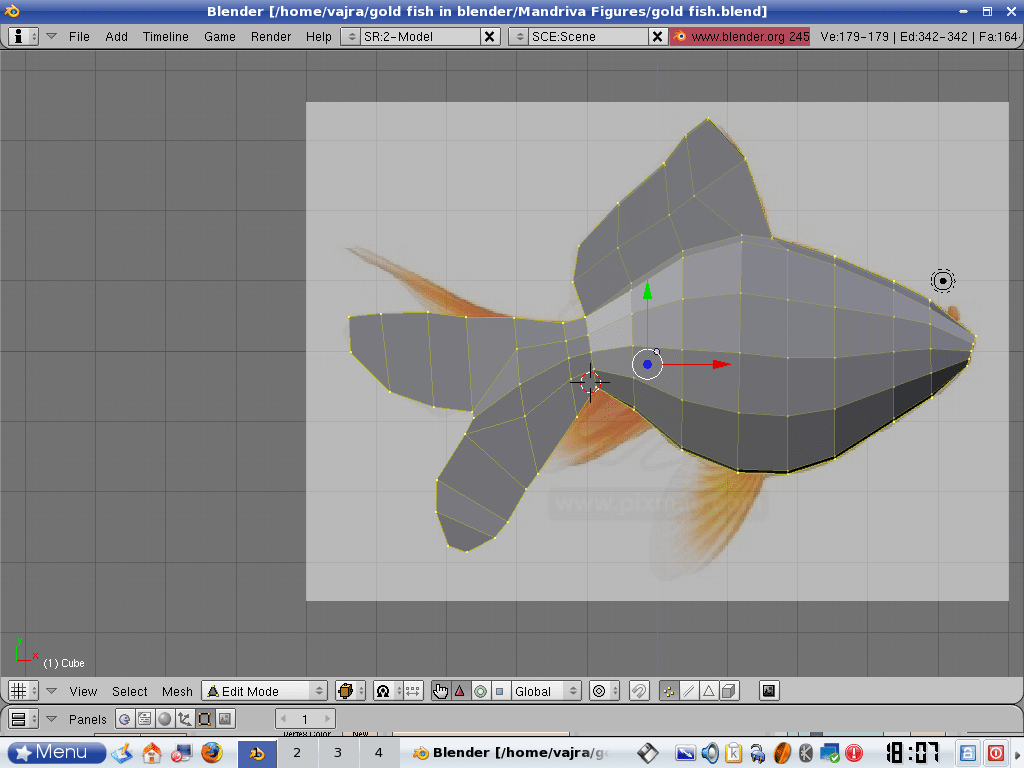This screenshot has width=1024, height=768.
Task: Delete the SCE:Scene using X button
Action: coord(657,36)
